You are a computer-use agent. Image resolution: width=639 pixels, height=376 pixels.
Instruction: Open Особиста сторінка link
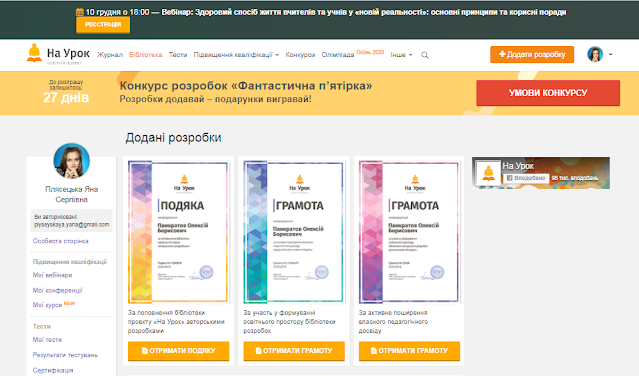(x=61, y=241)
